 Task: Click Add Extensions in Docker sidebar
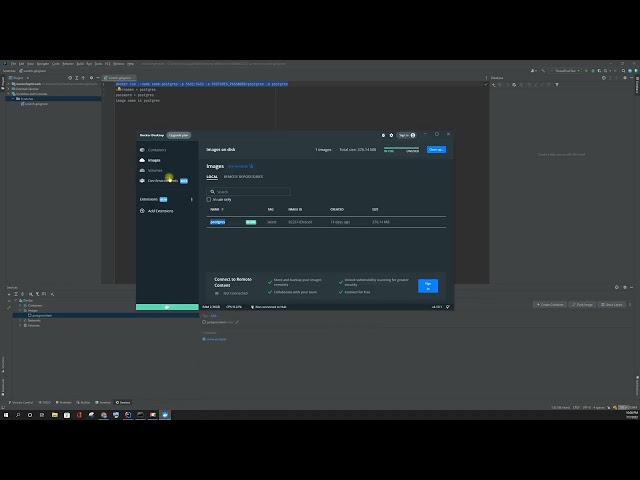[160, 211]
